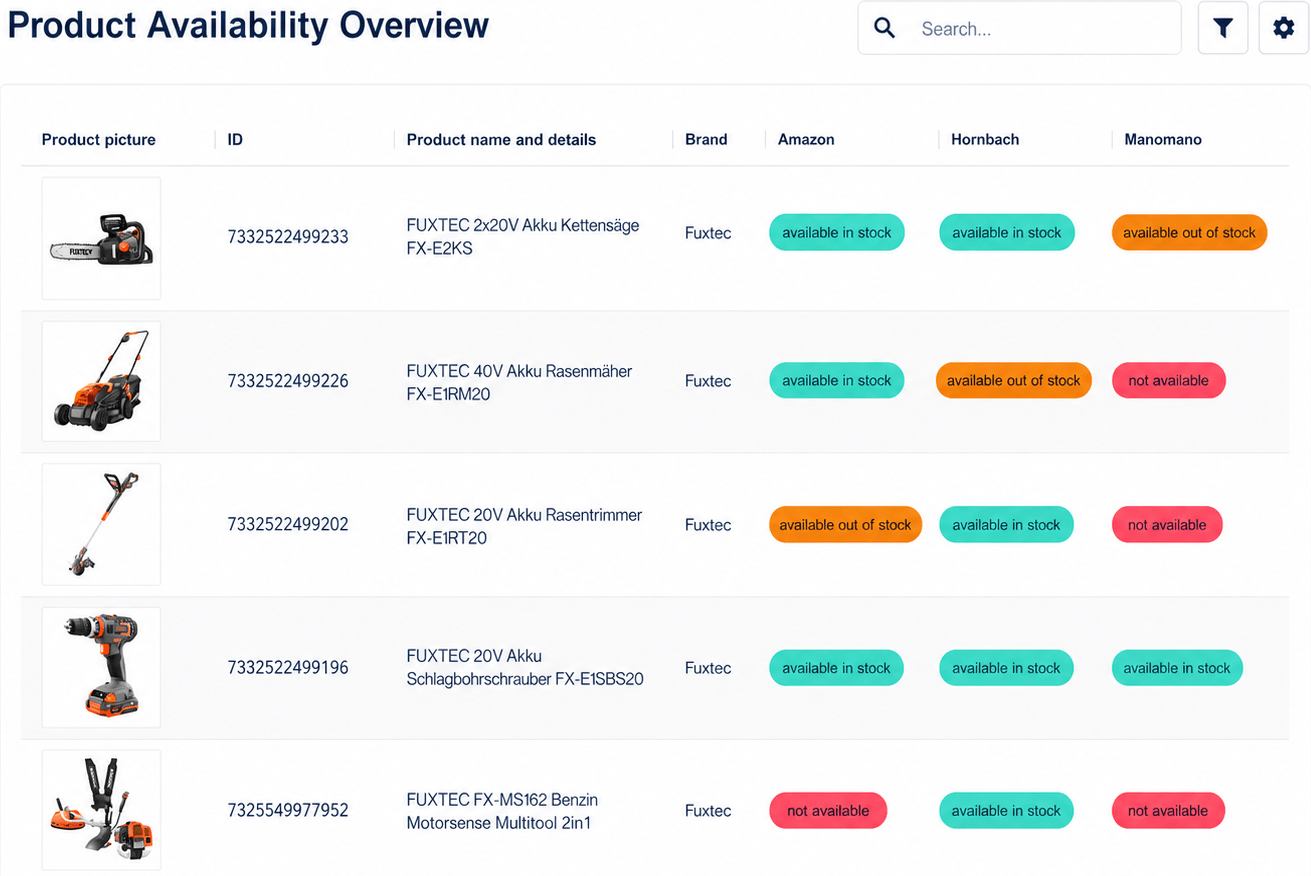Click Kettensäge Manomano available out of stock badge
The height and width of the screenshot is (876, 1311).
[1189, 233]
